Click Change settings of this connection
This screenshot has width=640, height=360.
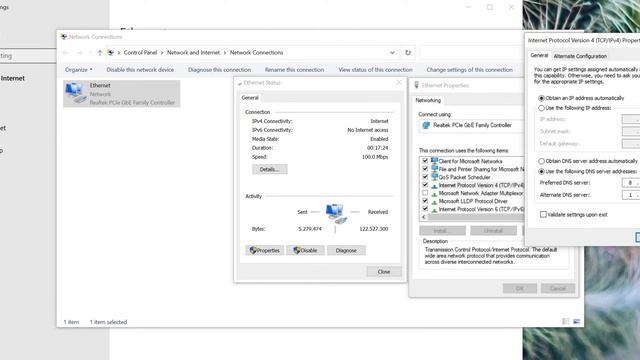tap(469, 70)
